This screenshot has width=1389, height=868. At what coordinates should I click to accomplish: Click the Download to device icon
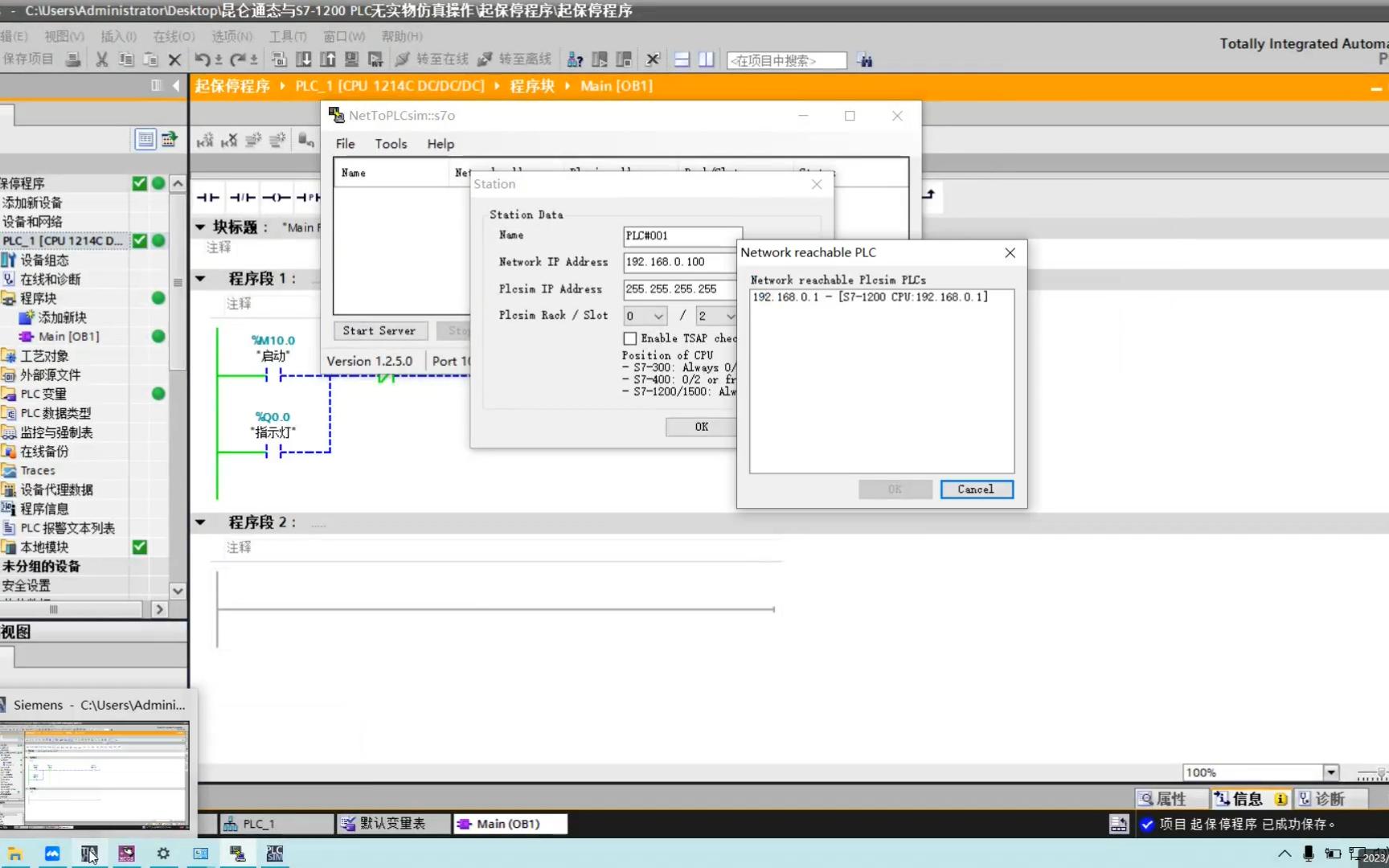[304, 59]
